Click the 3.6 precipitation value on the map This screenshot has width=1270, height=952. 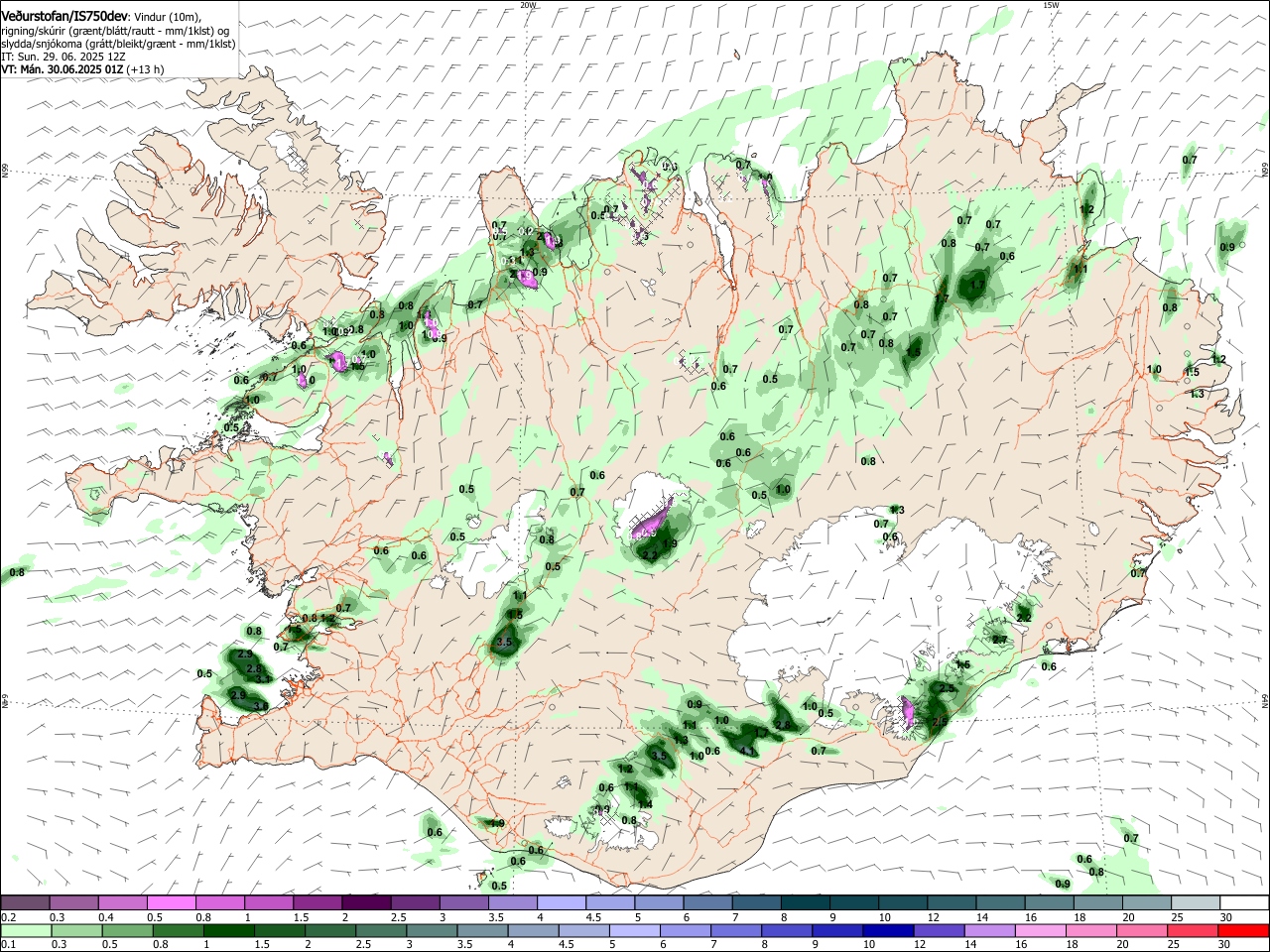[260, 706]
